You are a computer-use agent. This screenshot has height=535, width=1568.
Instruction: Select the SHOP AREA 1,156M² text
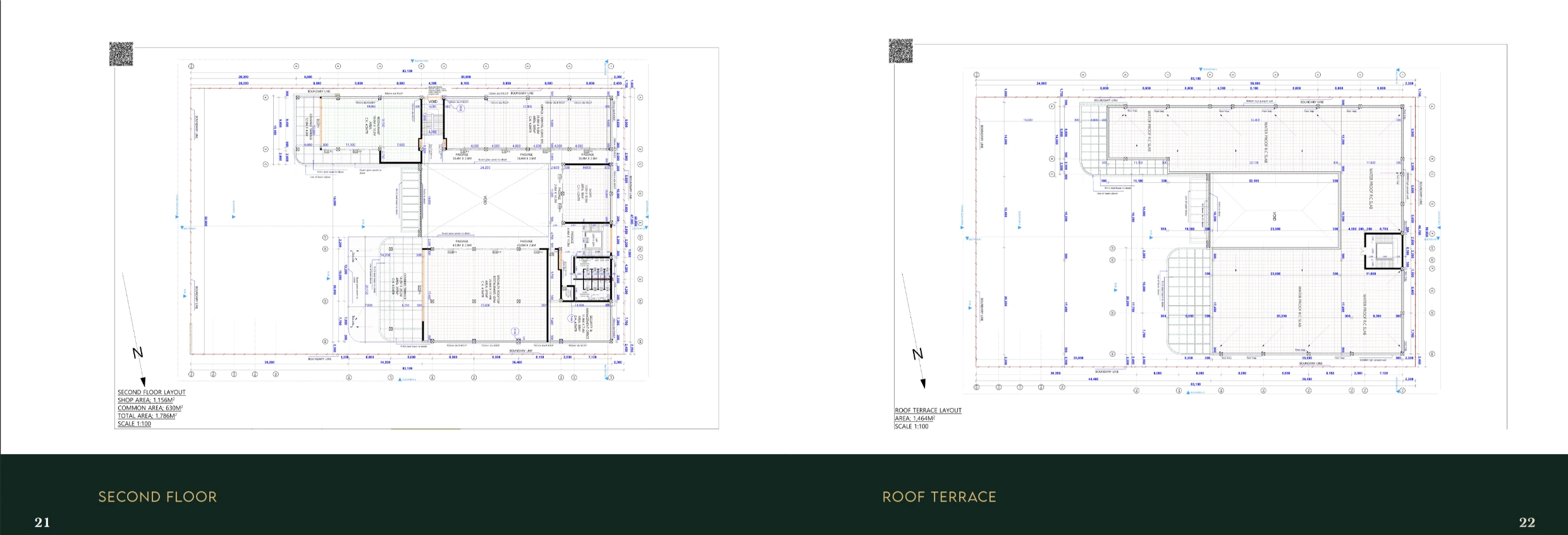click(x=146, y=400)
